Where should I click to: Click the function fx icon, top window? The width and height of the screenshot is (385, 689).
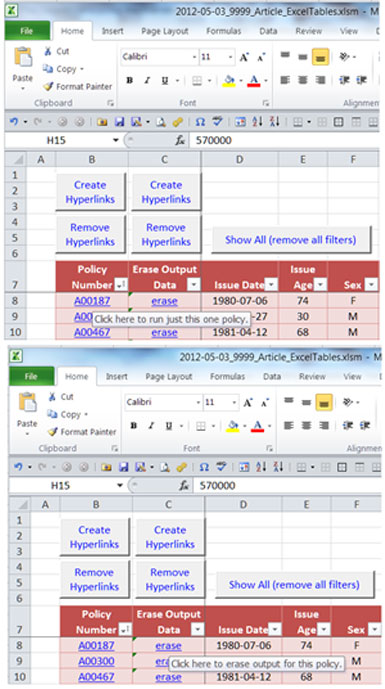click(x=180, y=140)
